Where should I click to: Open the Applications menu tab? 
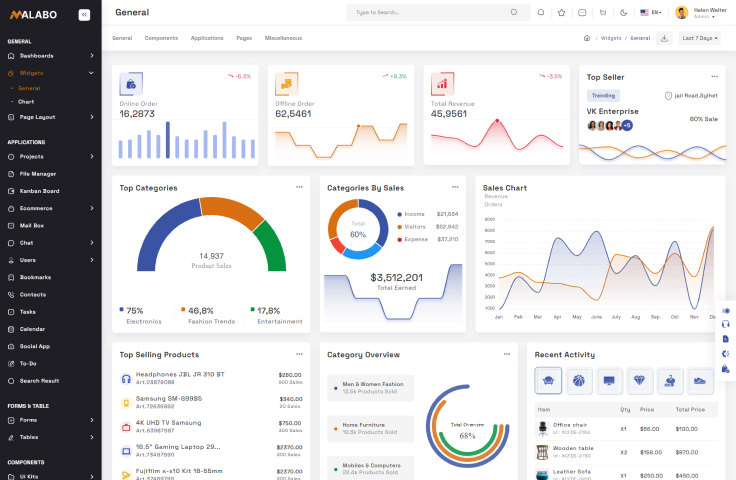[x=207, y=38]
